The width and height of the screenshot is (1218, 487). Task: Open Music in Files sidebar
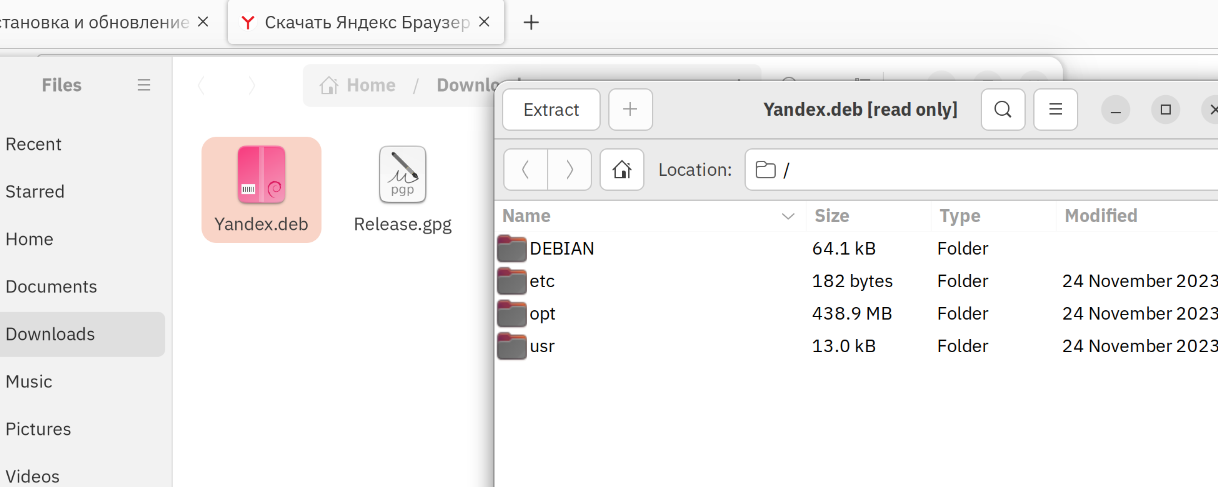[82, 381]
